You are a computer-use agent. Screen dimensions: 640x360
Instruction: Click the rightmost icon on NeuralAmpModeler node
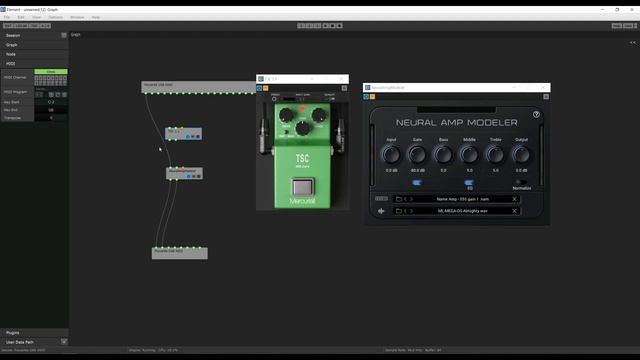point(199,176)
